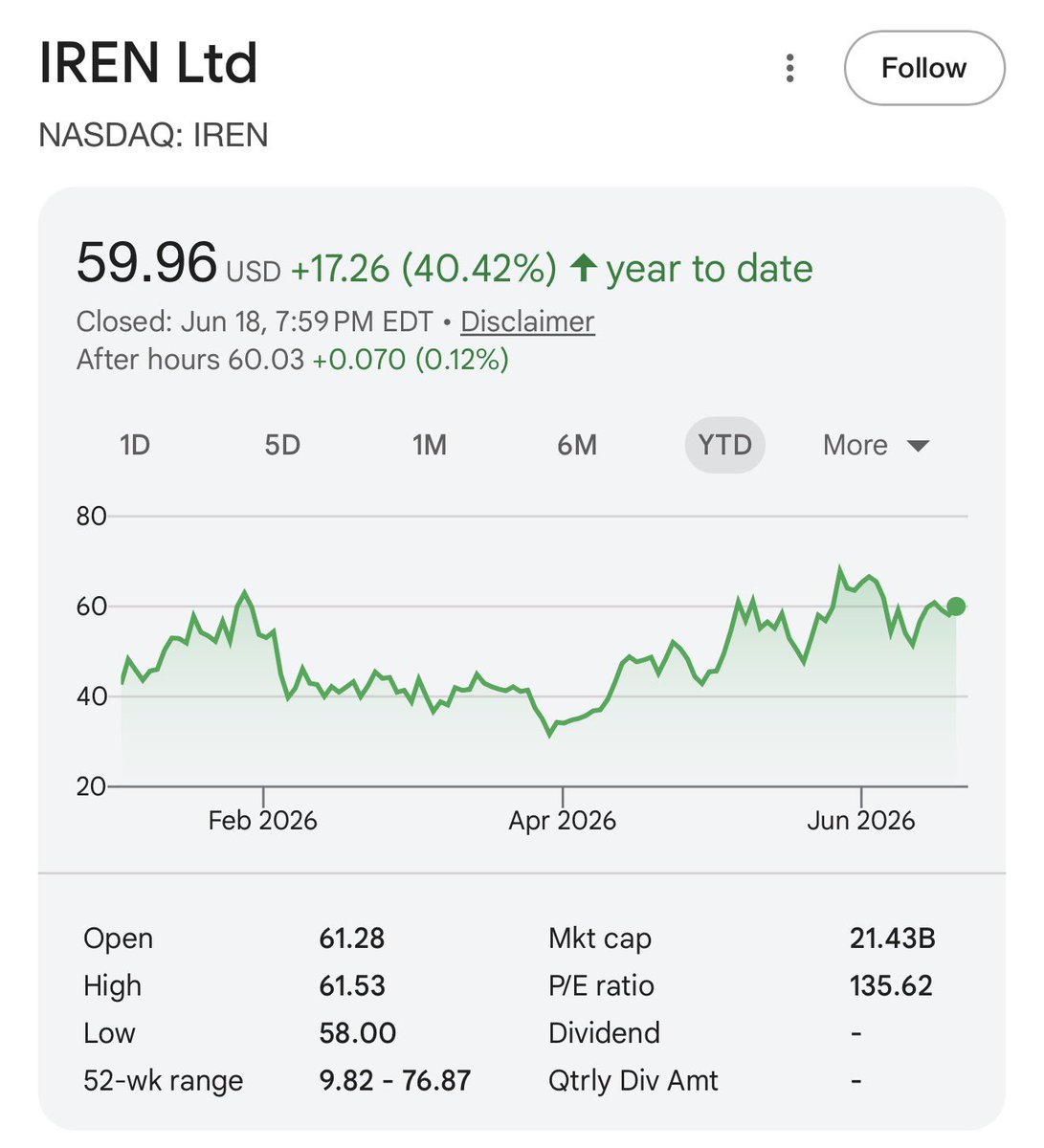
Task: Switch chart to 1D range
Action: tap(135, 445)
